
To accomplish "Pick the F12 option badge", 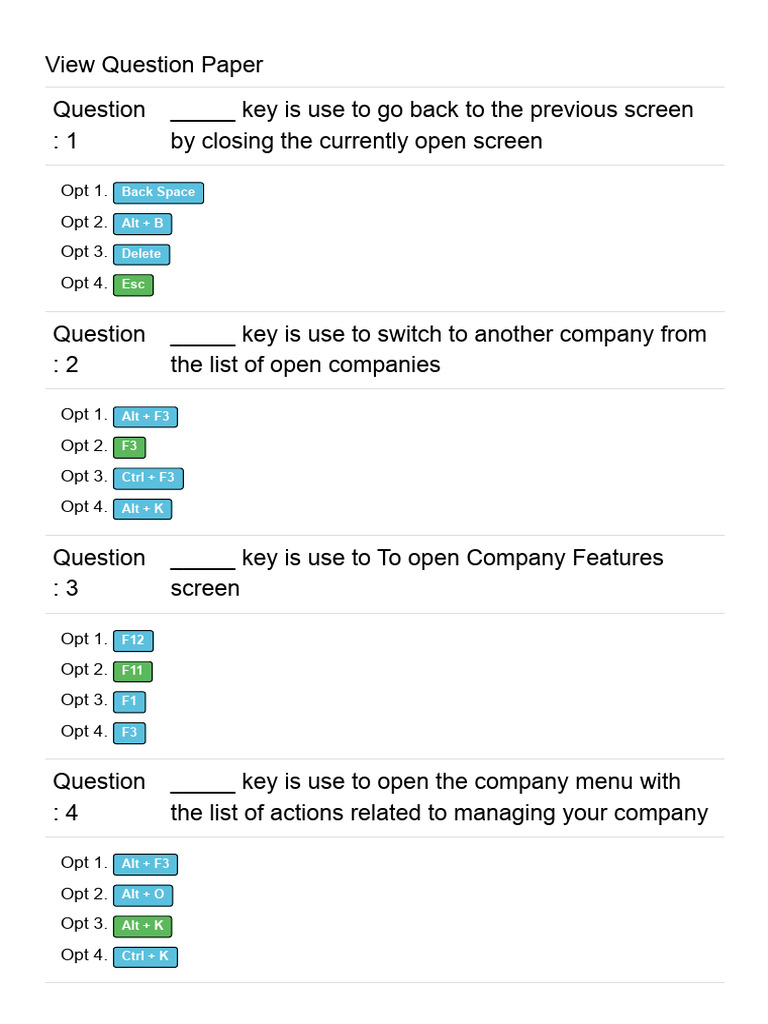I will coord(133,641).
